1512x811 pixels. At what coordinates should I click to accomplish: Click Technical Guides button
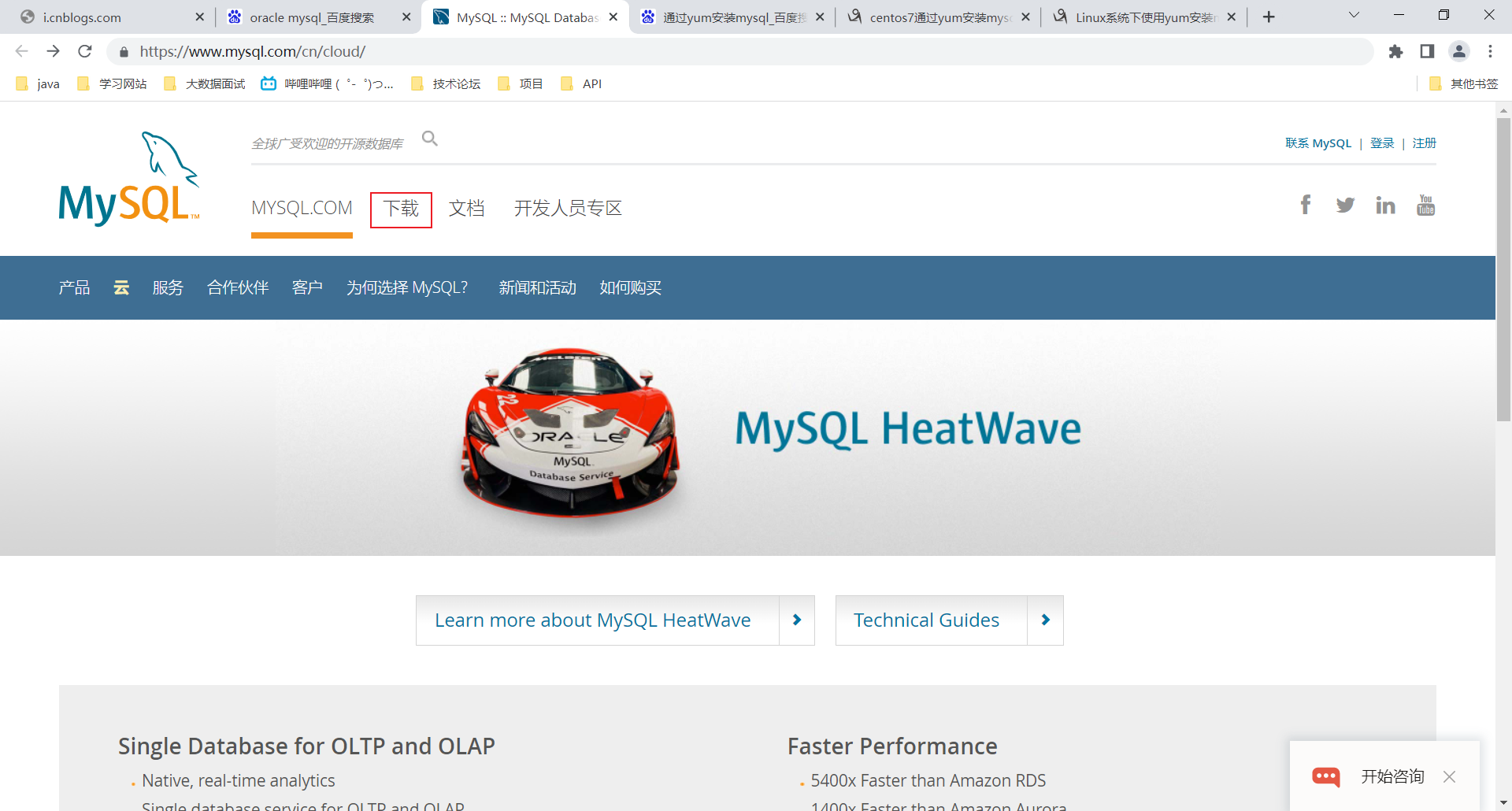click(950, 620)
